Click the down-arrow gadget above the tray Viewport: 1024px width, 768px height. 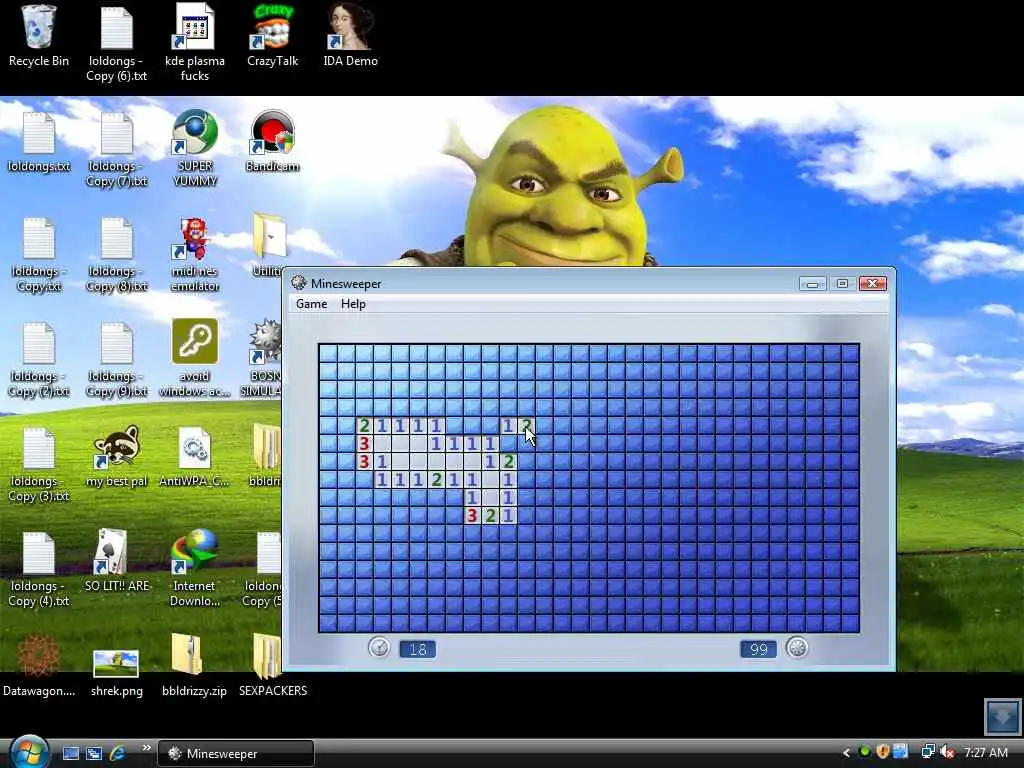pyautogui.click(x=1002, y=716)
